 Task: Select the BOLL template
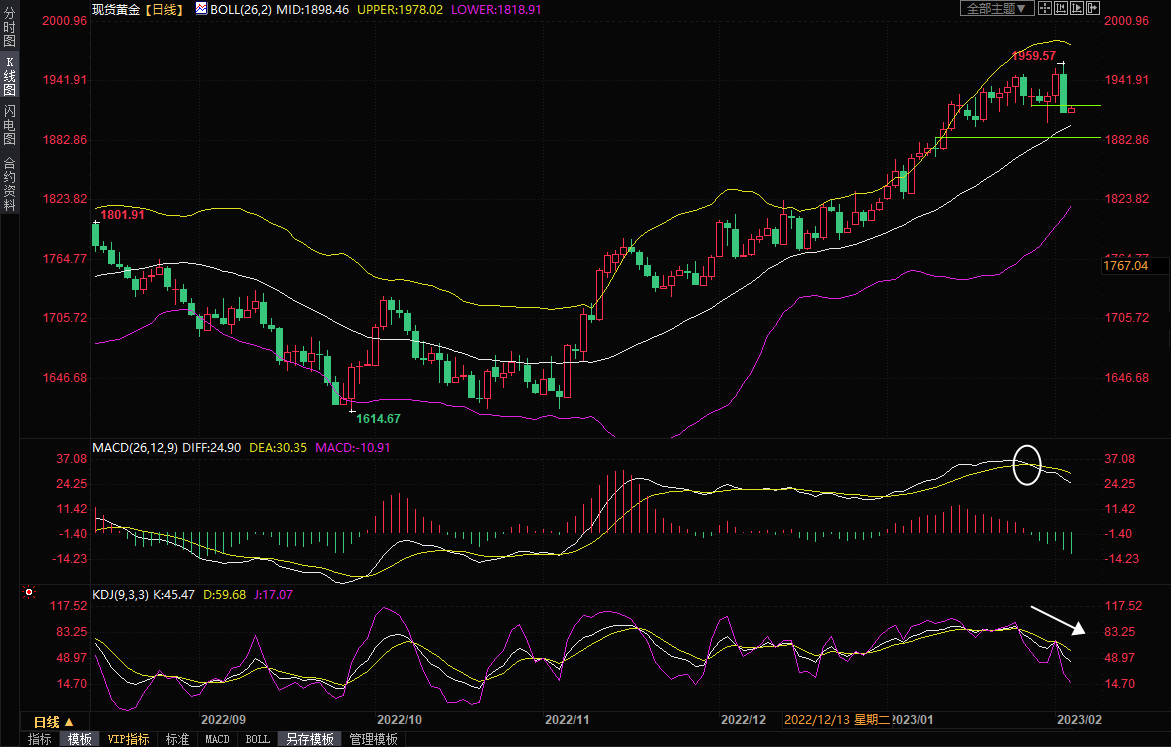point(257,739)
